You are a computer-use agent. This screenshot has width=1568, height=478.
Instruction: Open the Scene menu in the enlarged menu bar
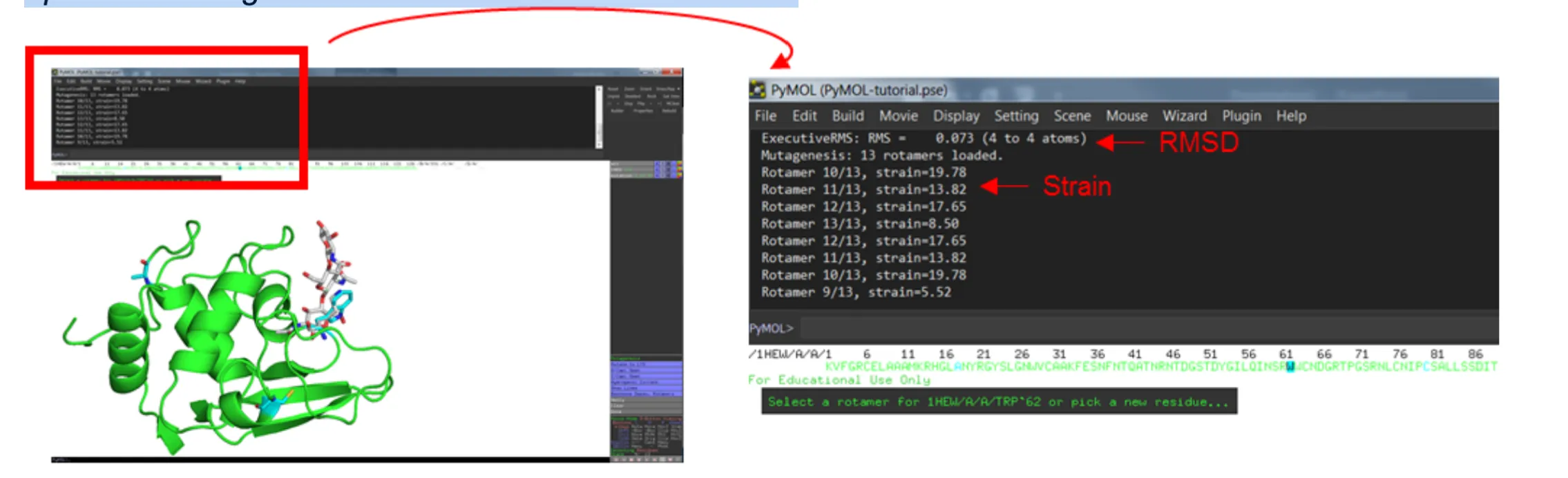coord(1071,116)
